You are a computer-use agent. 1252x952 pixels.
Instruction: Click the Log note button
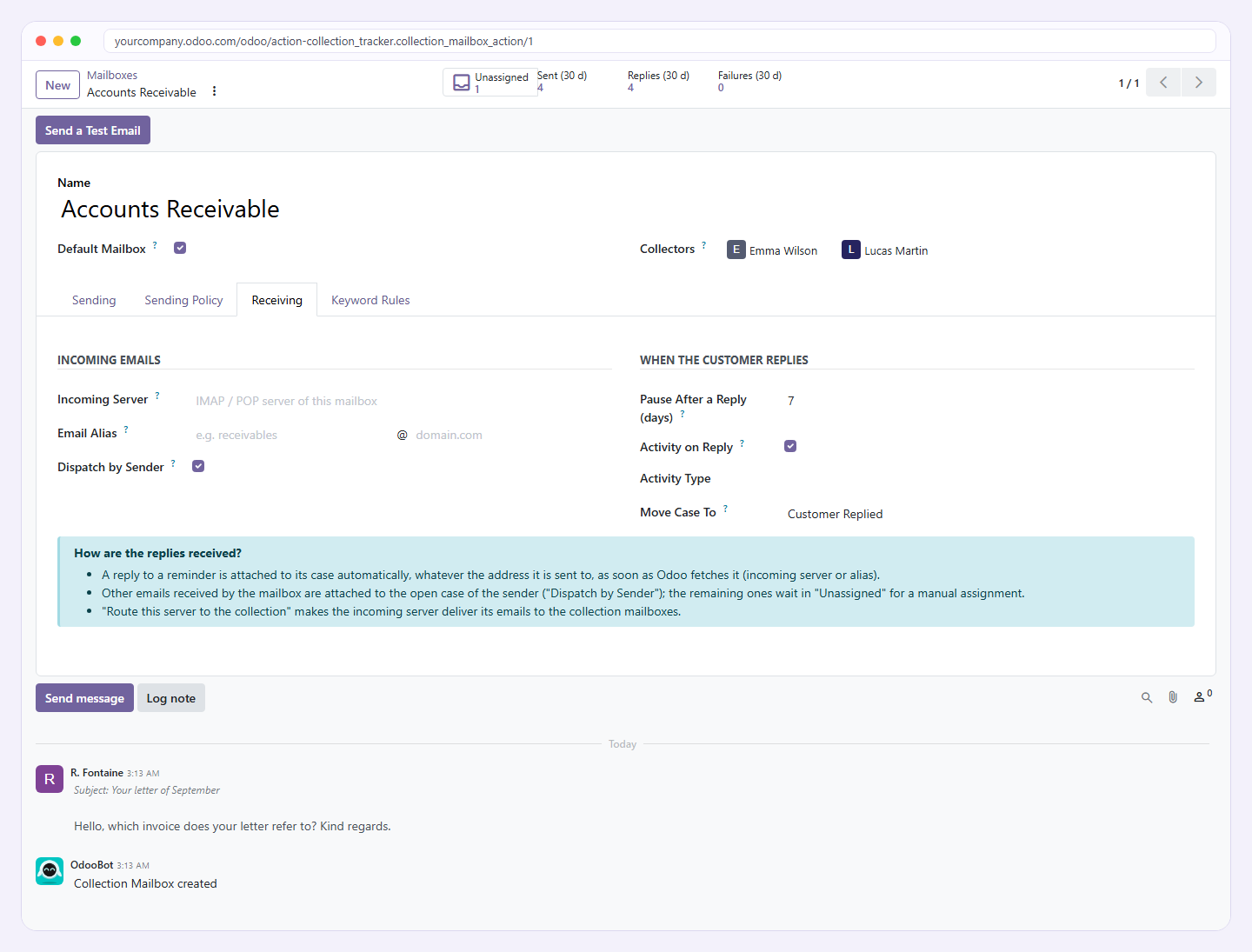coord(171,698)
